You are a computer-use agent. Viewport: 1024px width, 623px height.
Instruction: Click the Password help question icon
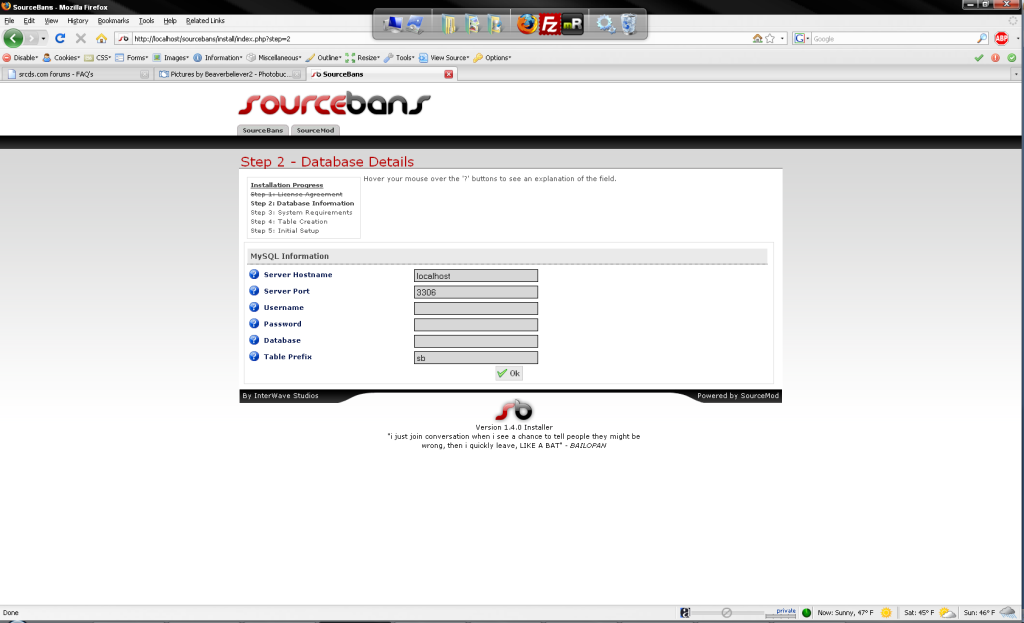click(x=254, y=323)
